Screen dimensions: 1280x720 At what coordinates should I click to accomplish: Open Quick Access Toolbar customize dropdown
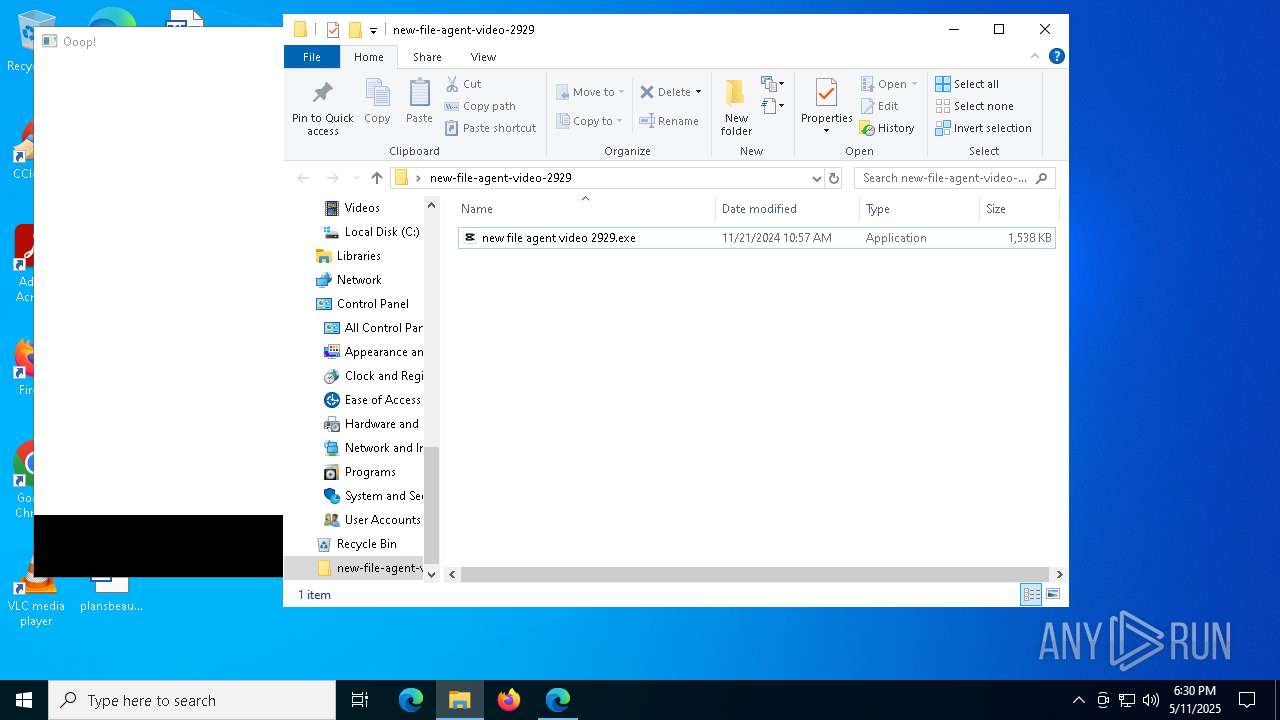tap(373, 30)
